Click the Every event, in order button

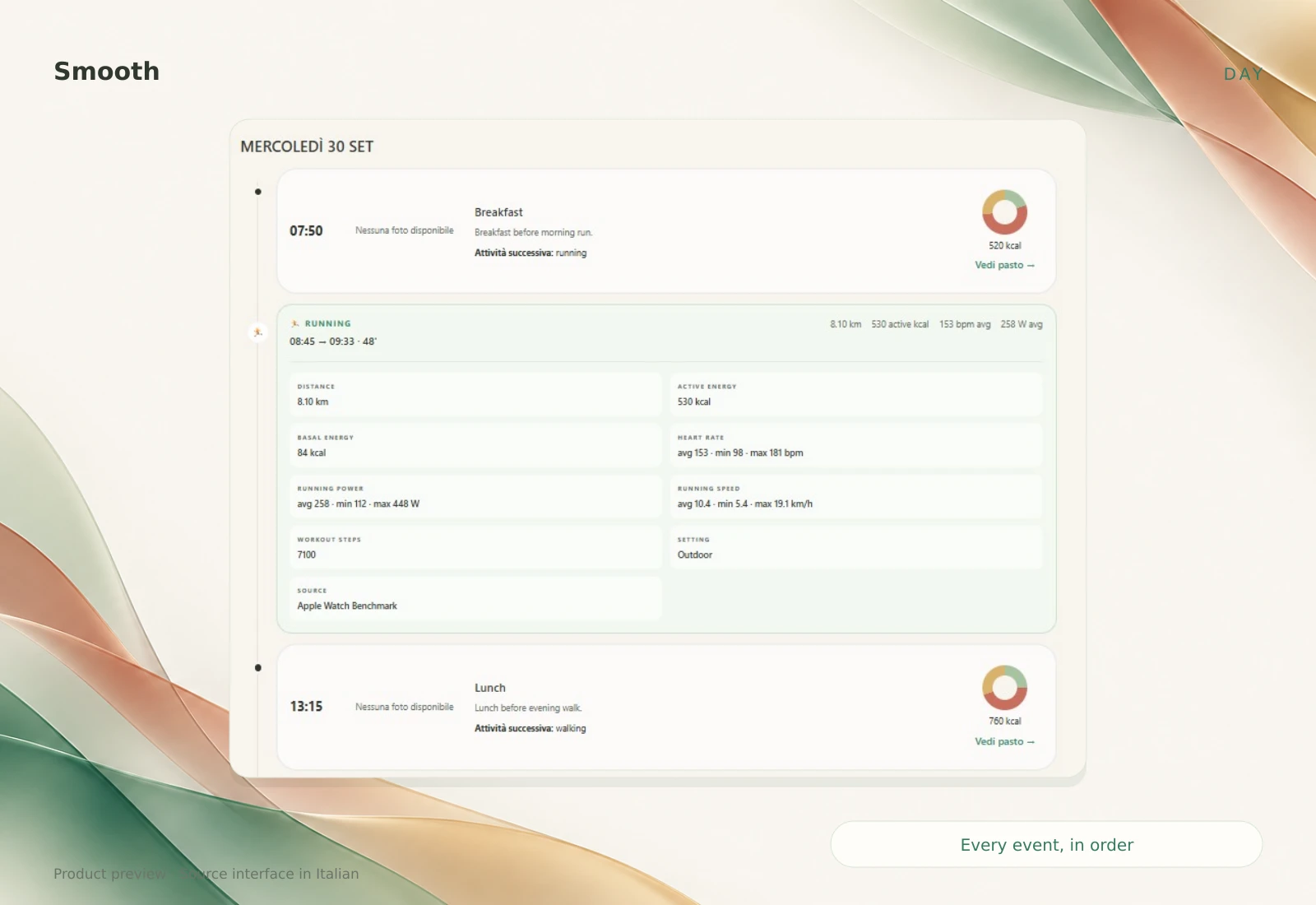pos(1046,844)
